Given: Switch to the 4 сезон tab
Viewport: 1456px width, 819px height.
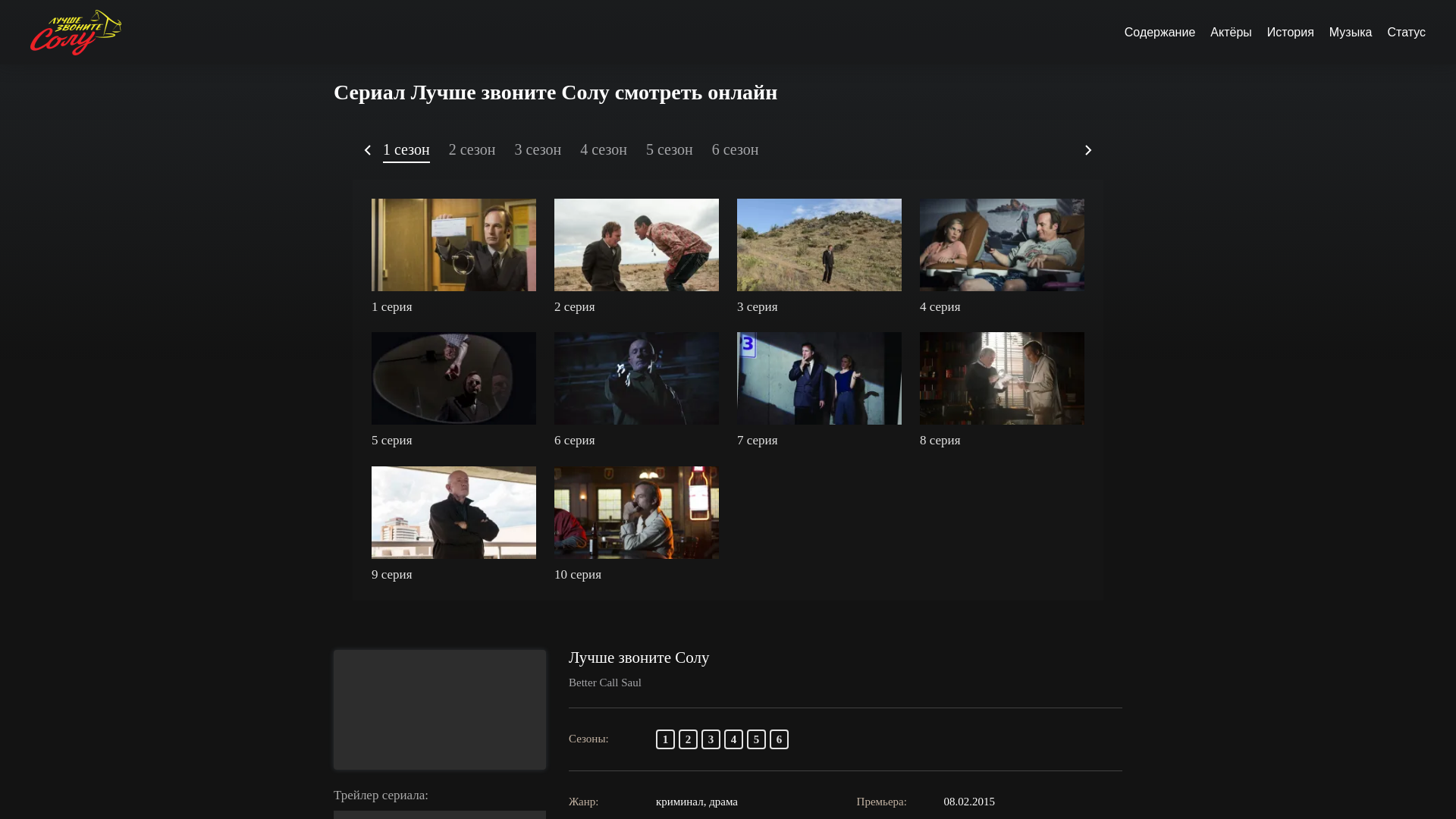Looking at the screenshot, I should coord(604,150).
